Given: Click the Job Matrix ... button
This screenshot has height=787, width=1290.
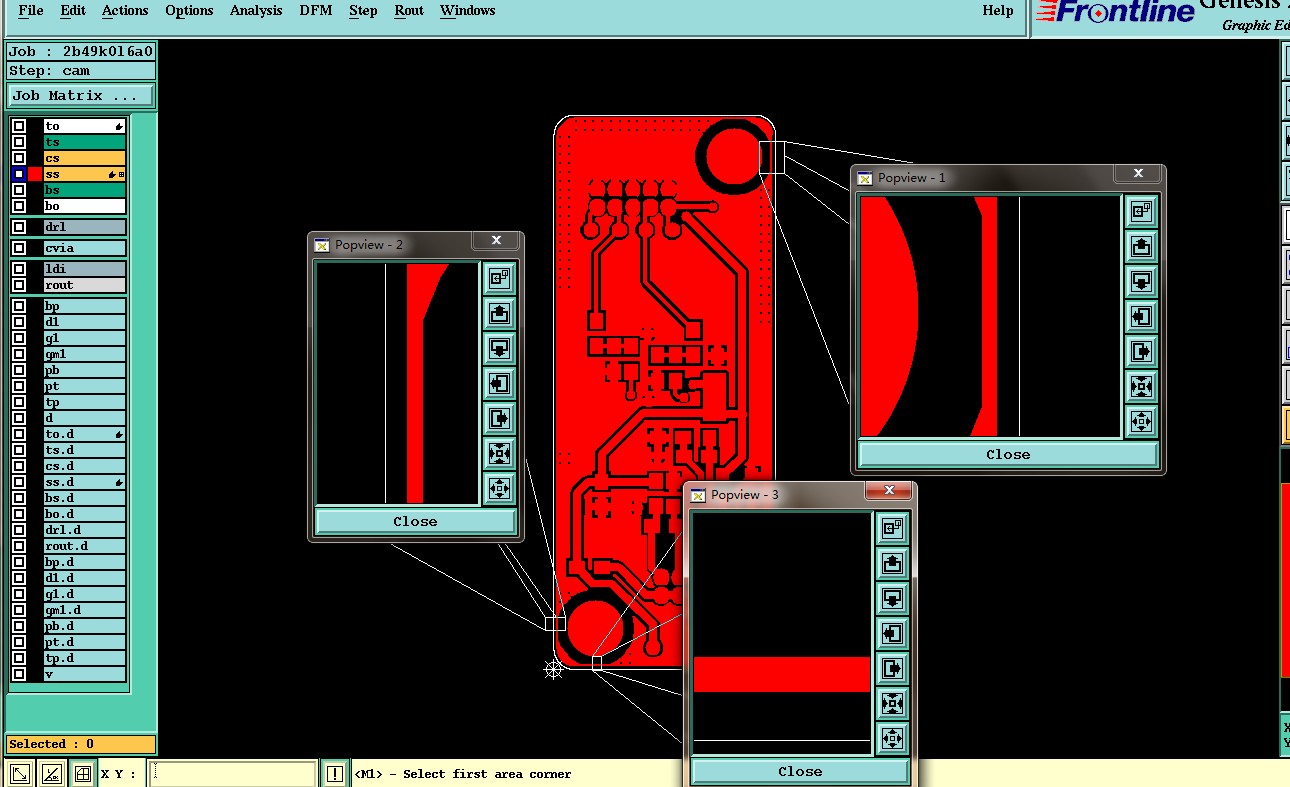Looking at the screenshot, I should click(81, 96).
